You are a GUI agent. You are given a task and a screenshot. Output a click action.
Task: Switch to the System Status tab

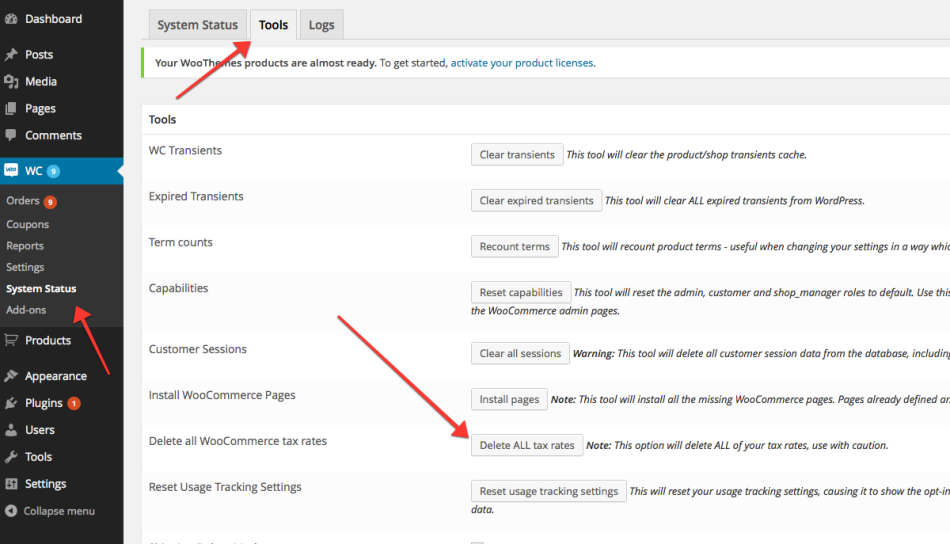coord(198,25)
